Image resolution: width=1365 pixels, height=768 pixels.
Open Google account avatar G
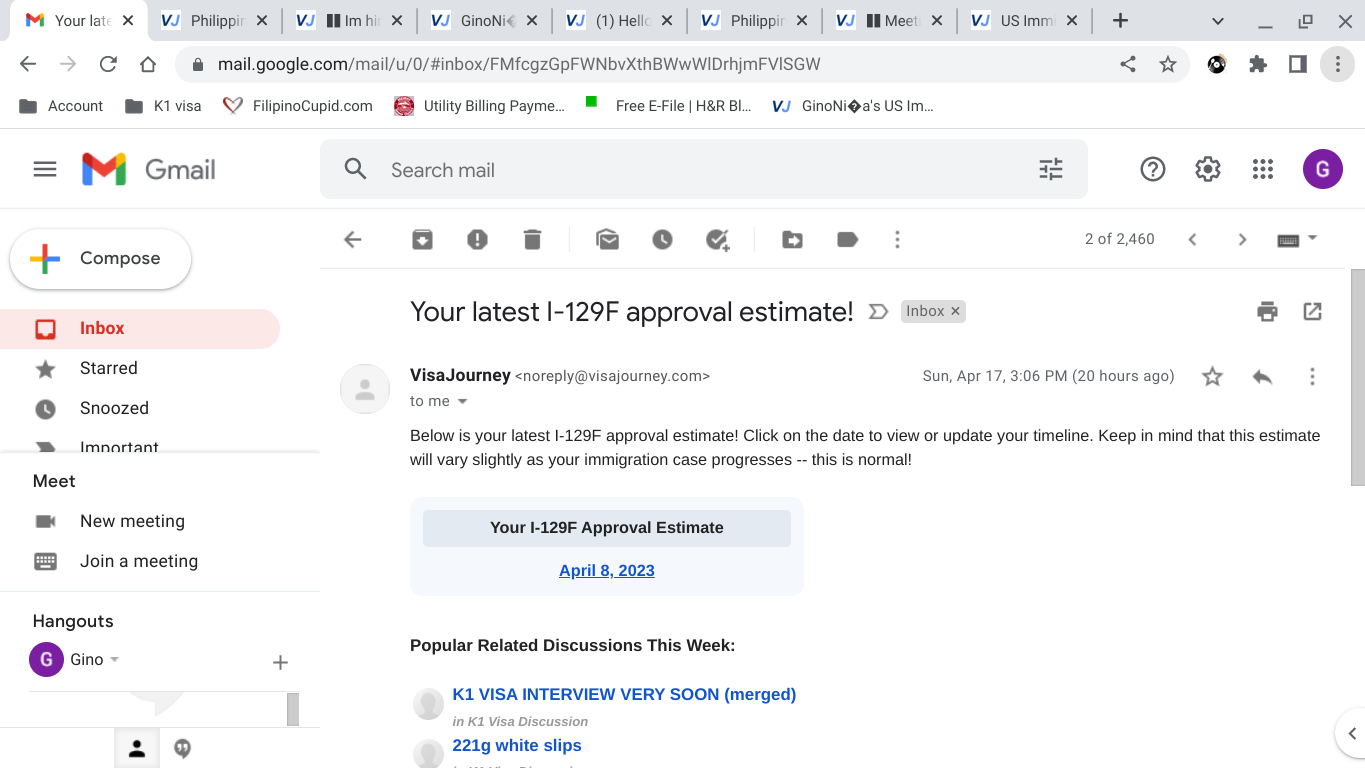(1323, 170)
